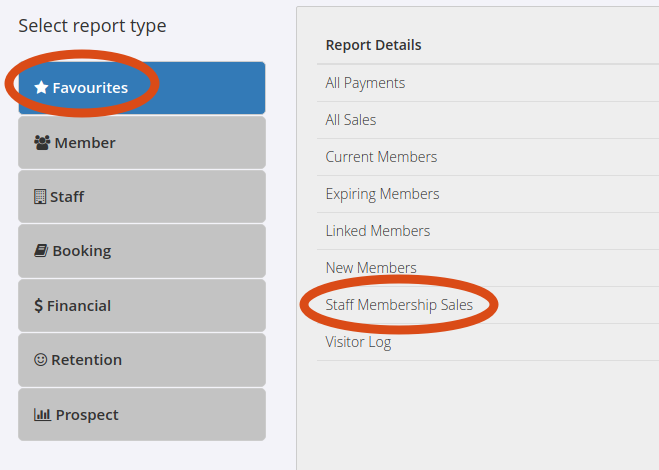This screenshot has height=470, width=659.
Task: Open Financial reports
Action: pos(142,306)
